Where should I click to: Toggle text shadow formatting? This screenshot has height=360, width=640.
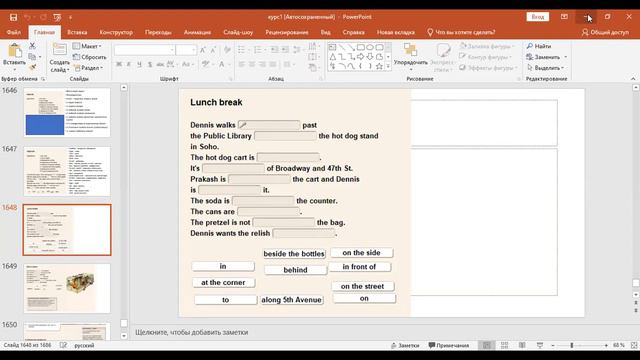(x=150, y=64)
